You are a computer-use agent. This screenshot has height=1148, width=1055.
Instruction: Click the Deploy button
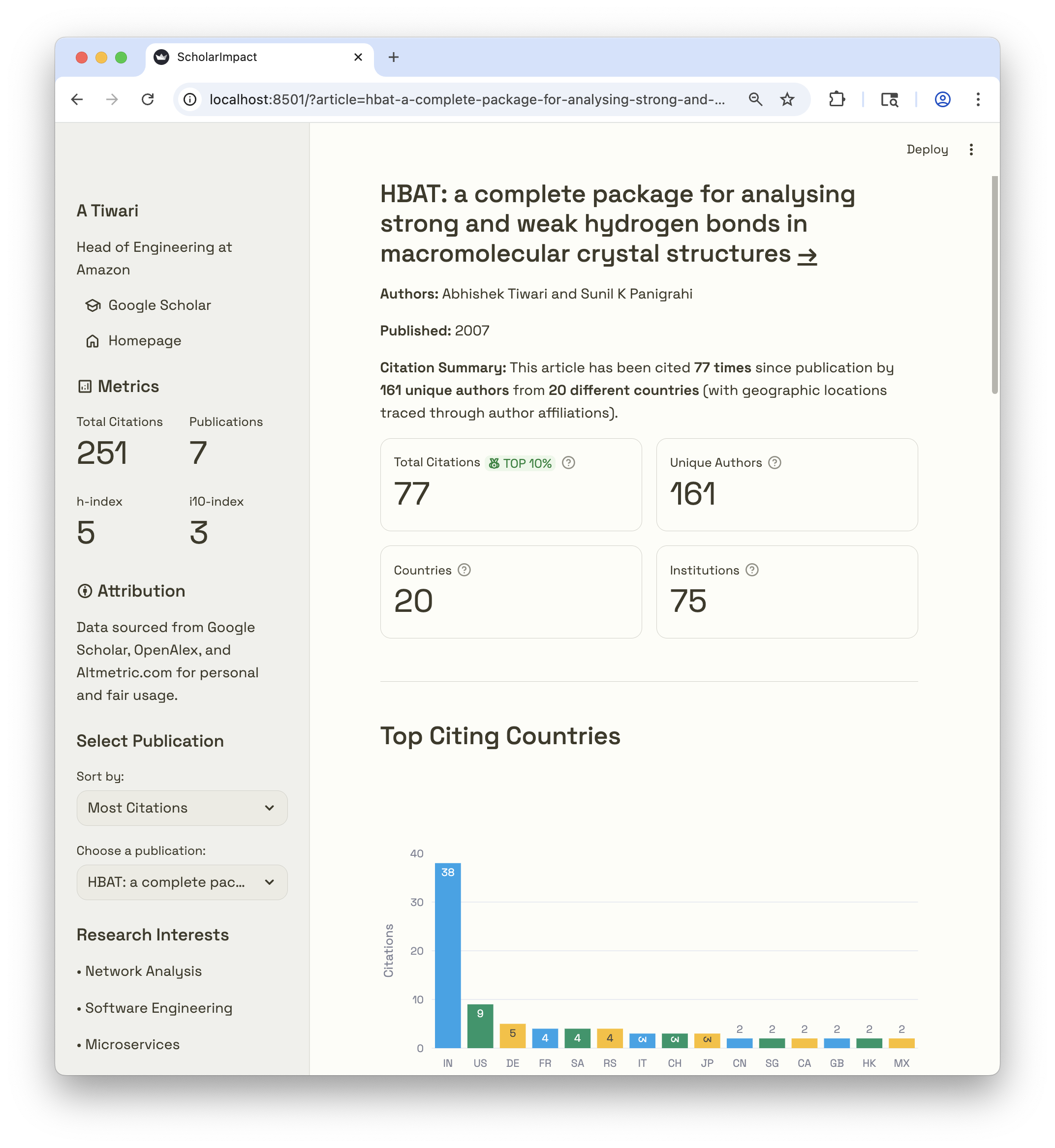click(x=927, y=150)
